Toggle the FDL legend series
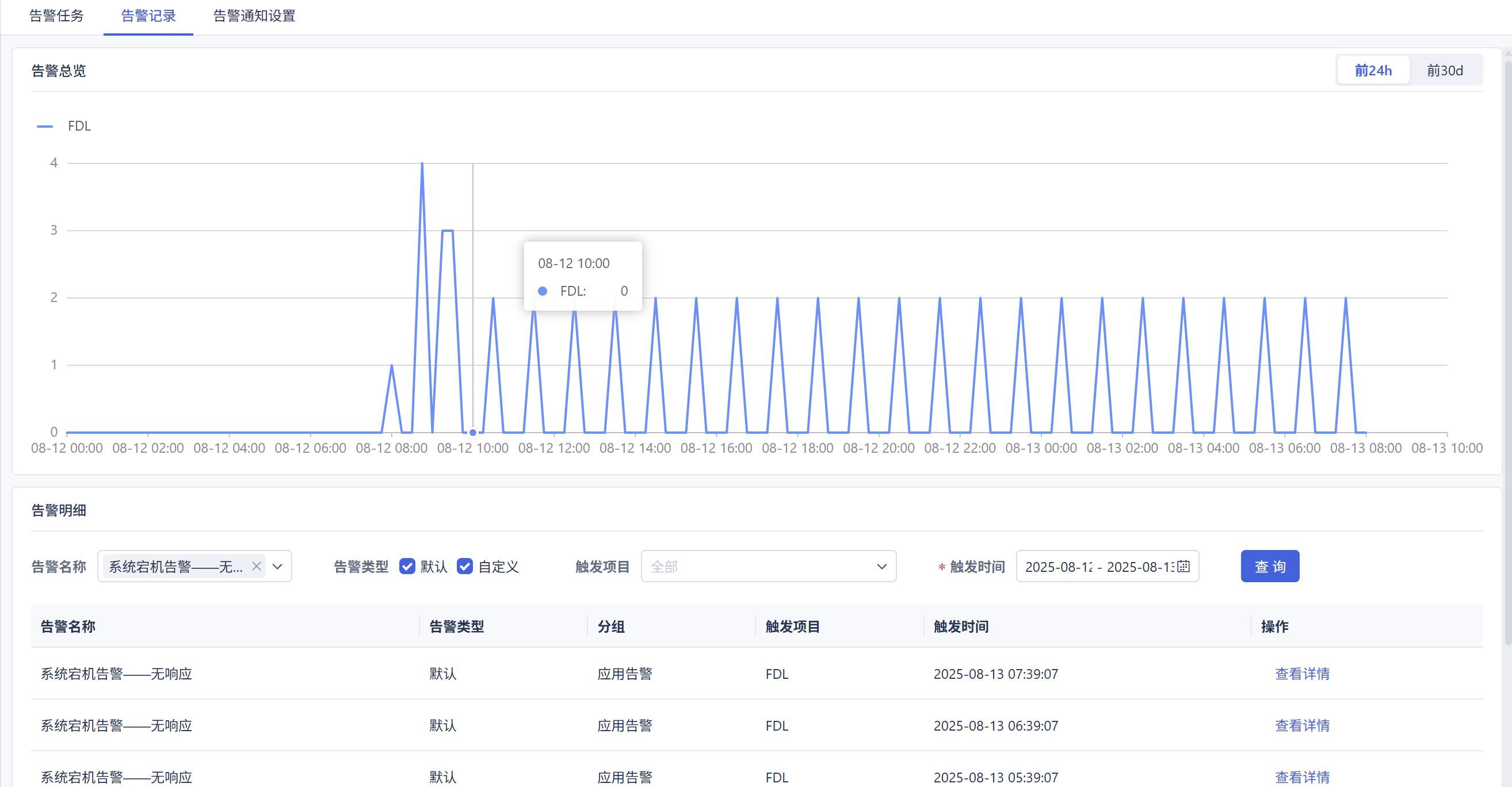Viewport: 1512px width, 787px height. coord(64,126)
